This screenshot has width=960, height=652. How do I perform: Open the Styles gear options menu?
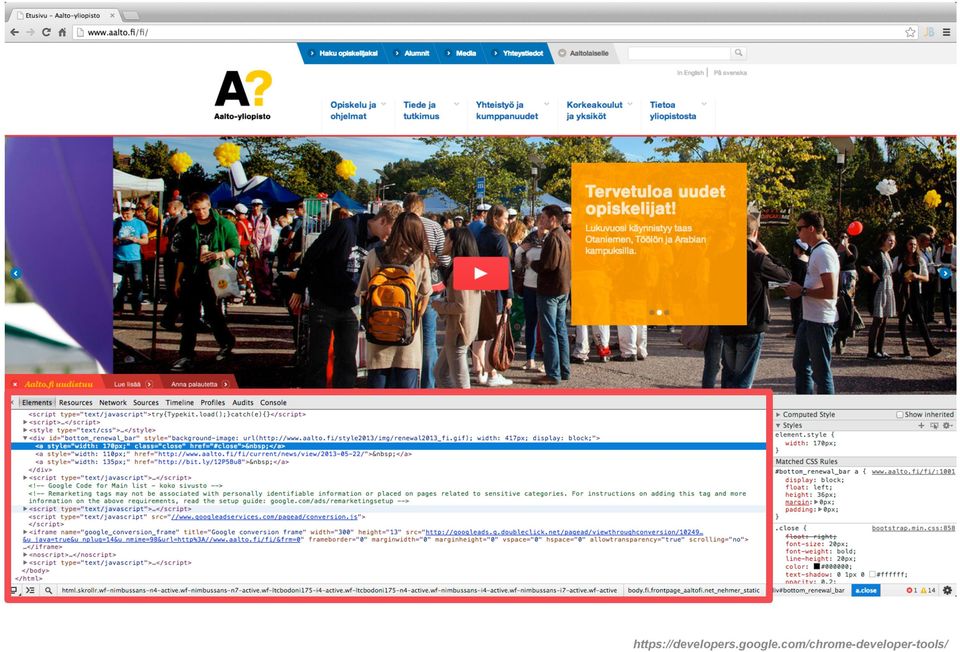[947, 425]
